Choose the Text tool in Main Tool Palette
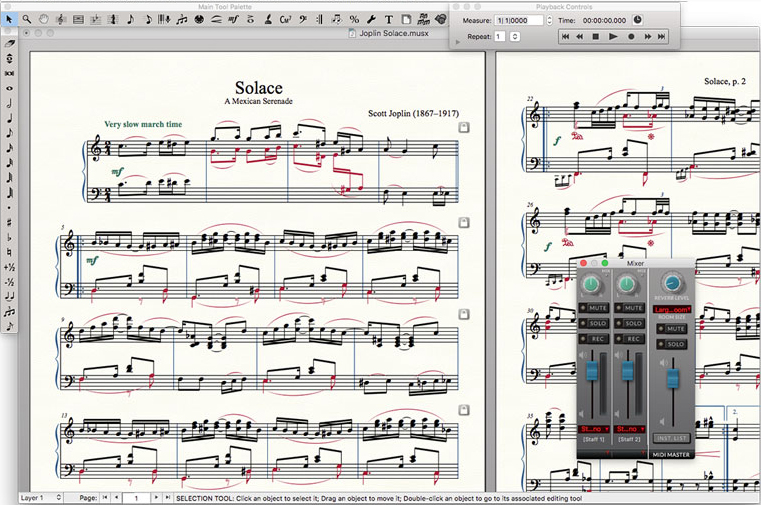Screen dimensions: 761x505 pyautogui.click(x=389, y=19)
